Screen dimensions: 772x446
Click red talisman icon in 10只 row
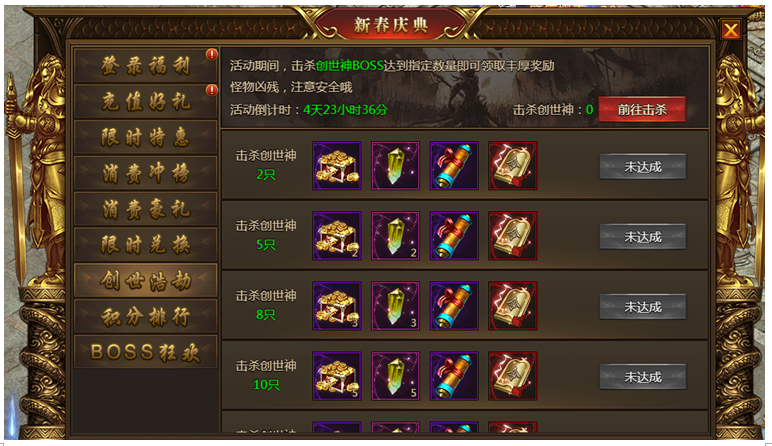pyautogui.click(x=513, y=376)
